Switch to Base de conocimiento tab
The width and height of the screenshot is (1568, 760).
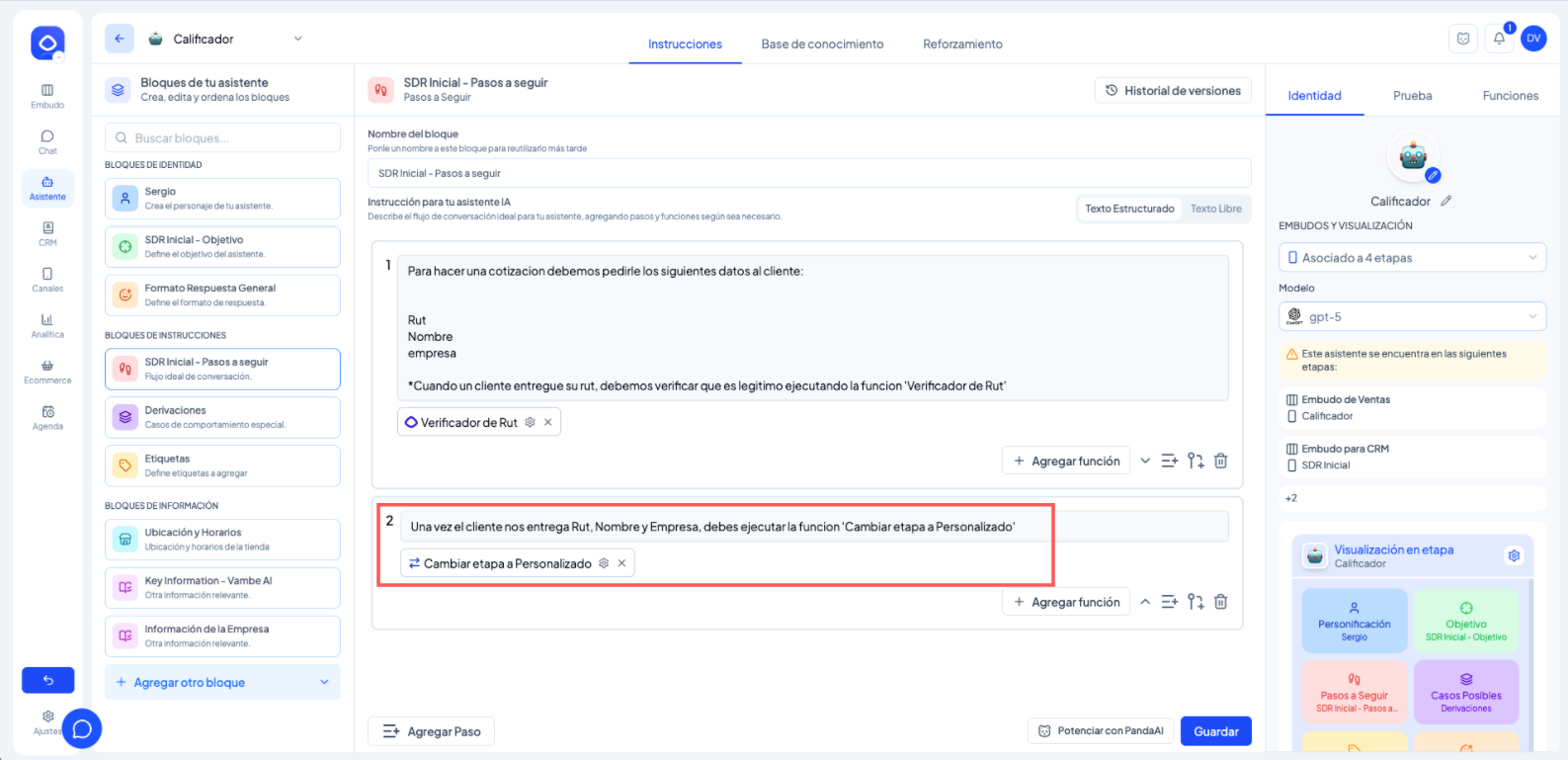click(822, 44)
